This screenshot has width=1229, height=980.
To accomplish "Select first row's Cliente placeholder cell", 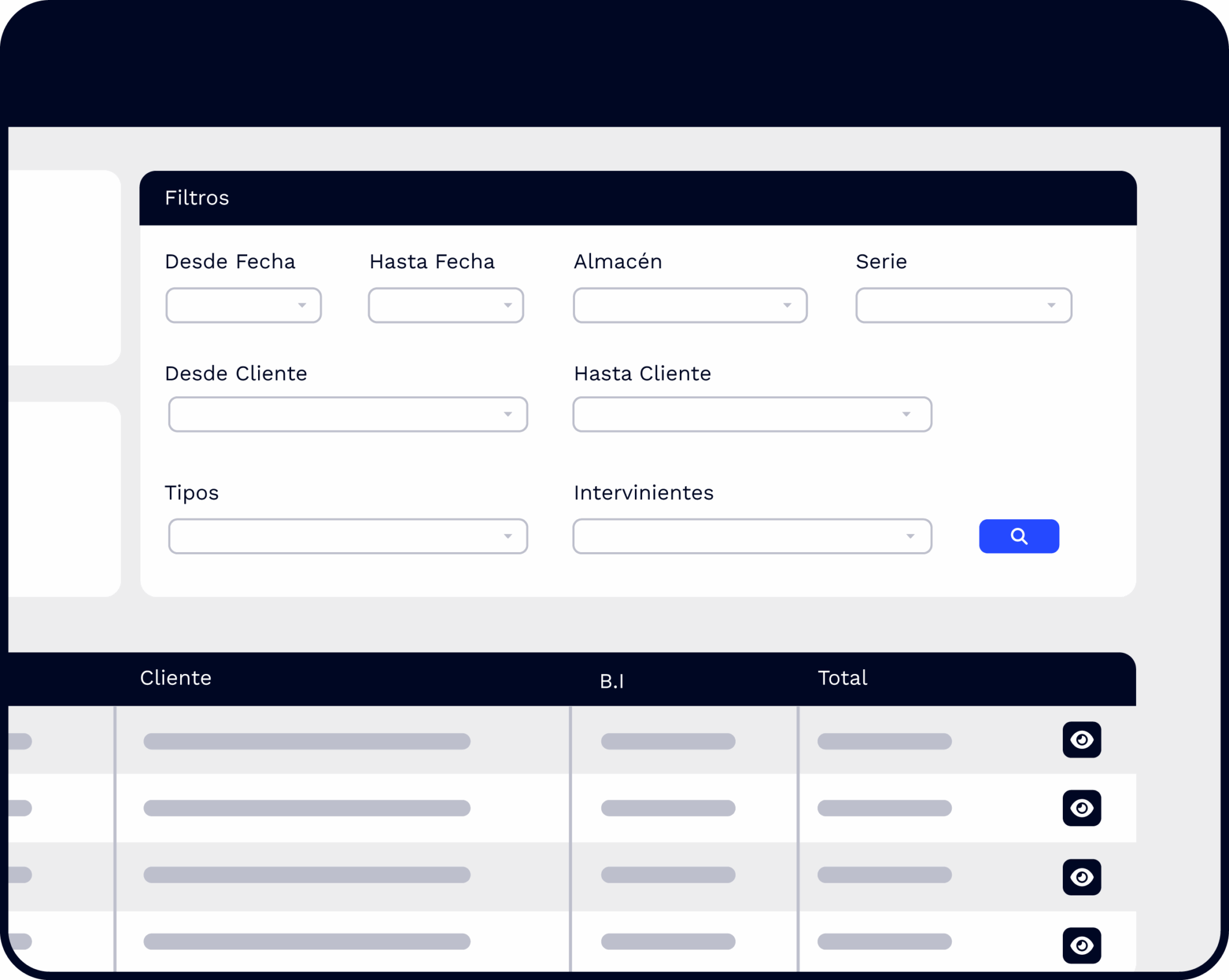I will click(x=307, y=741).
